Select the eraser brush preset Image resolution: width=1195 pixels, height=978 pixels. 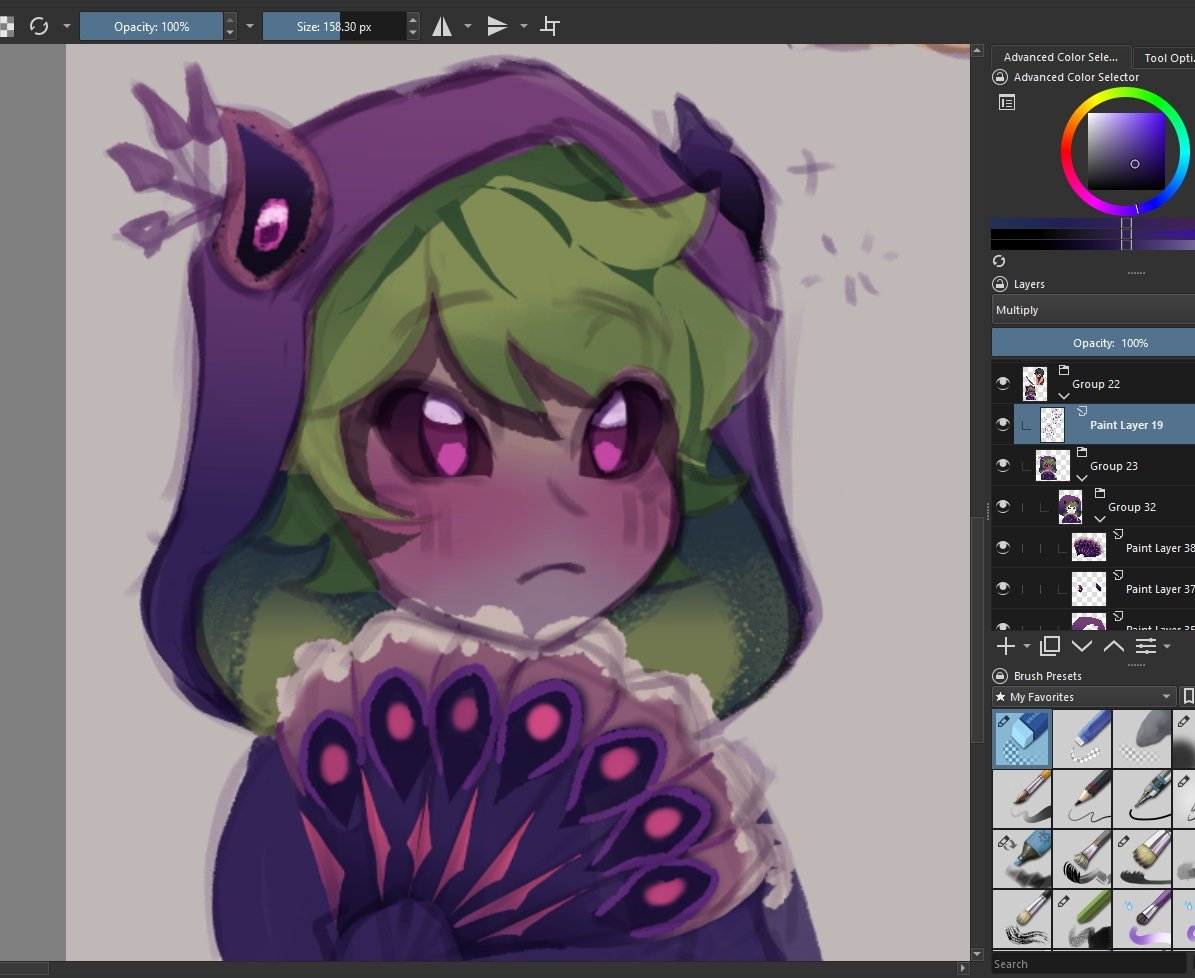[x=1022, y=738]
